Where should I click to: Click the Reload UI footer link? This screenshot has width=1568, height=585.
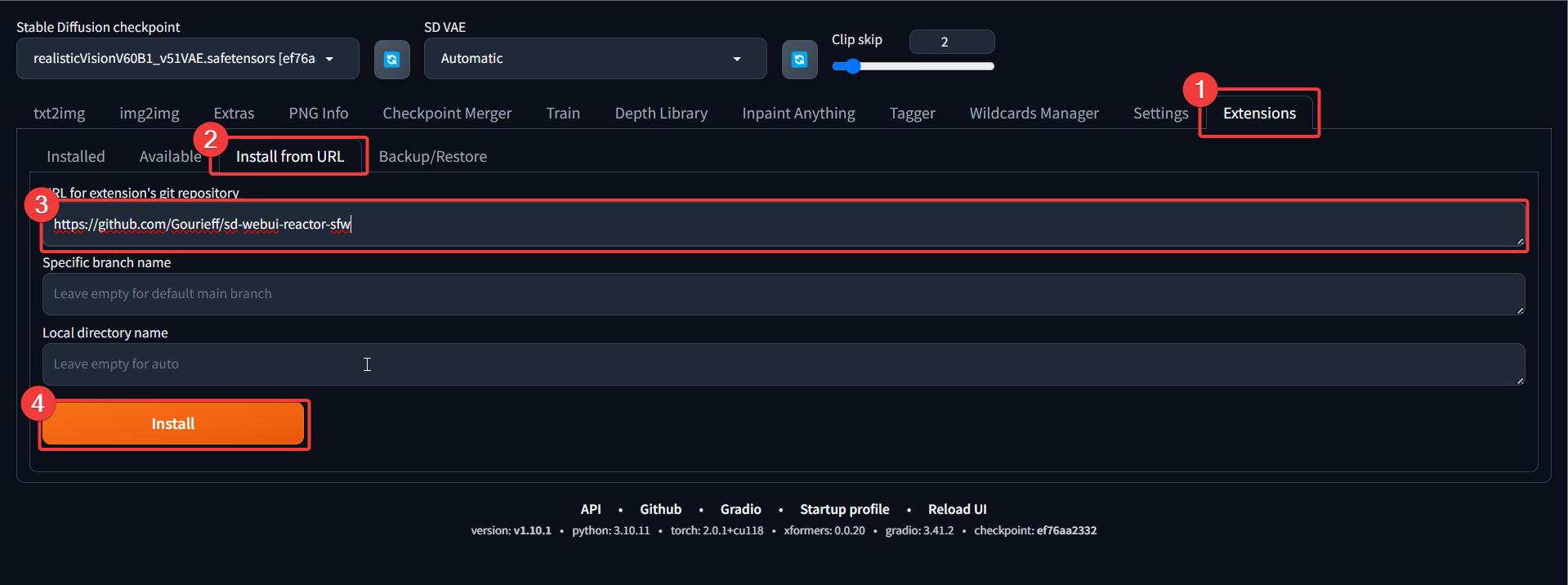click(957, 509)
